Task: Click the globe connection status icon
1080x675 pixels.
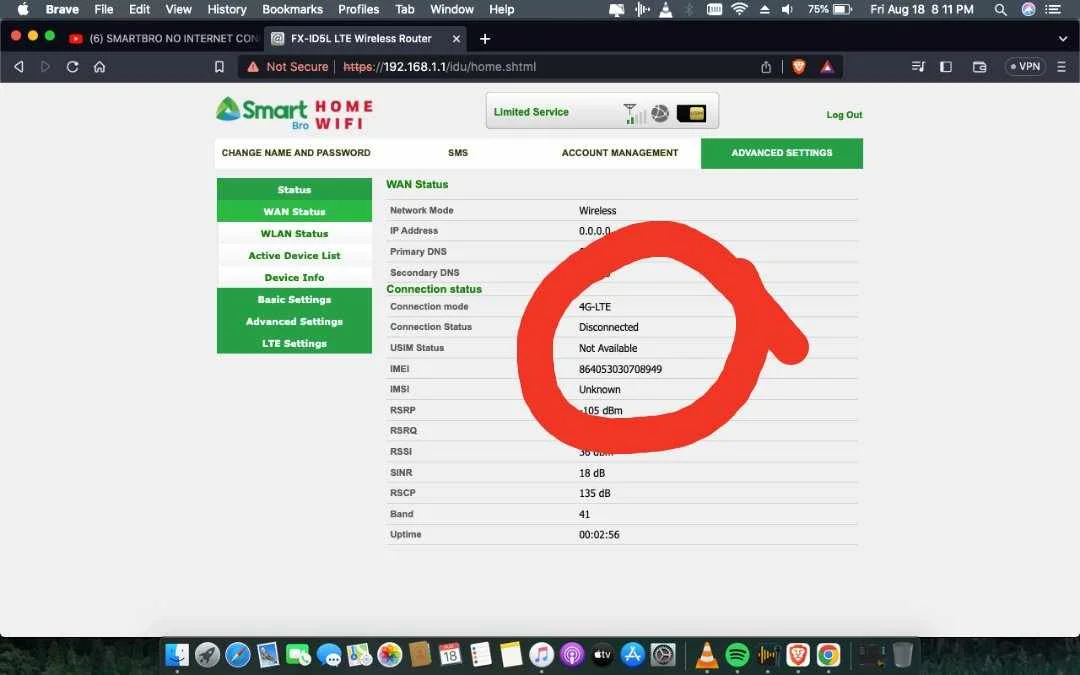Action: click(660, 114)
